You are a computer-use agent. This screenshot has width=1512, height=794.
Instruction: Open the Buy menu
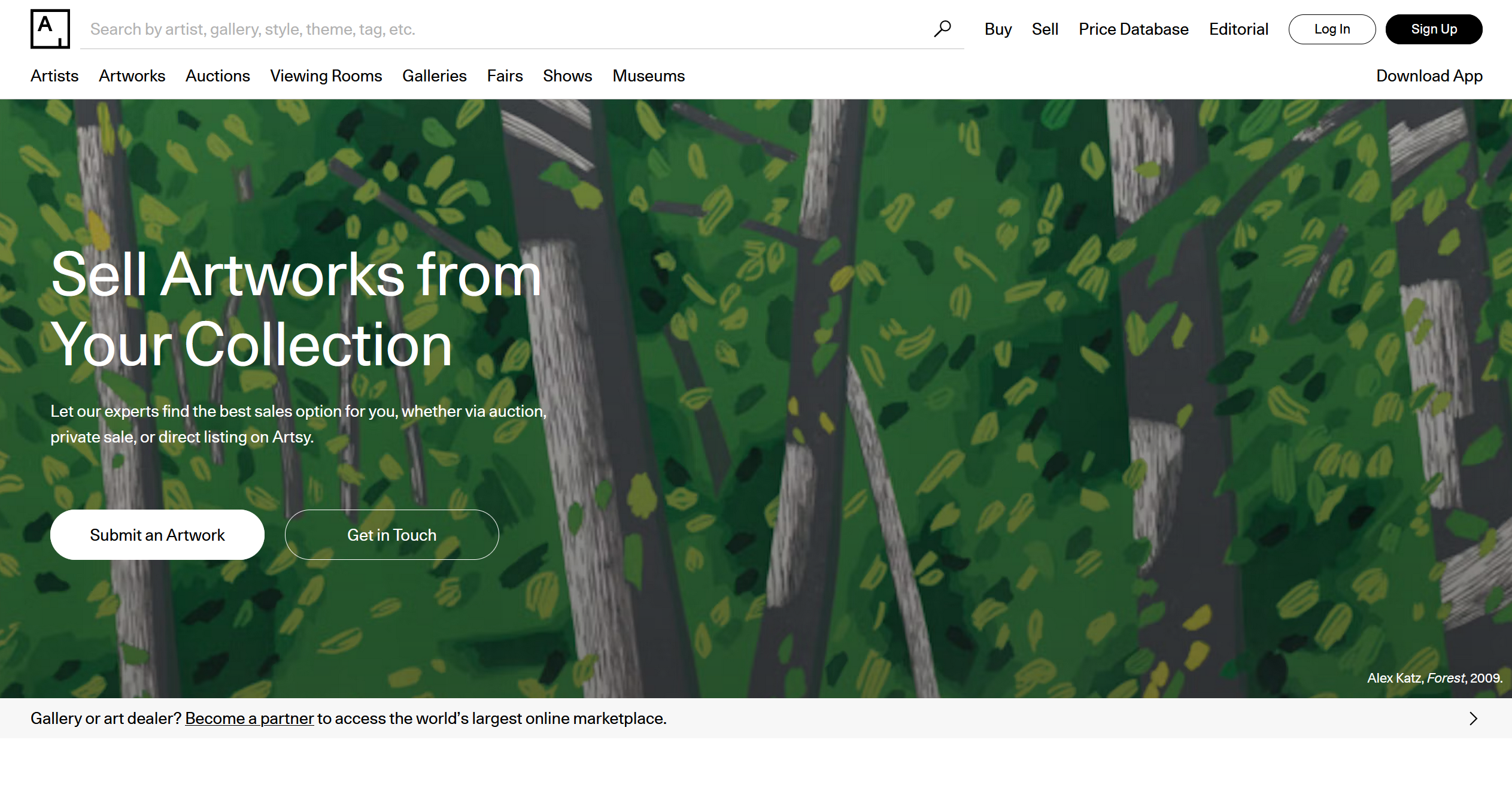pyautogui.click(x=998, y=29)
